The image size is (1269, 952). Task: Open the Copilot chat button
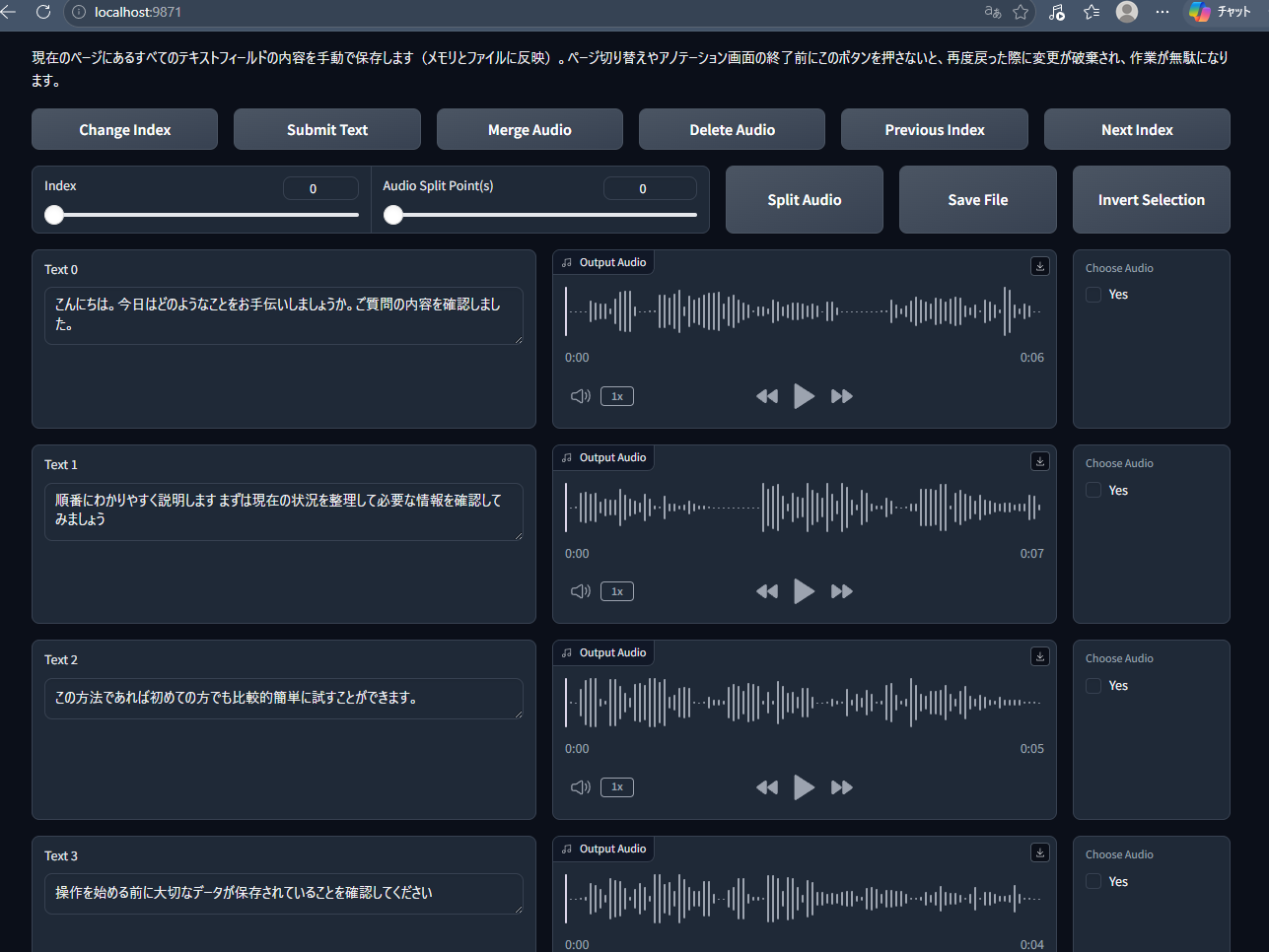[x=1220, y=12]
